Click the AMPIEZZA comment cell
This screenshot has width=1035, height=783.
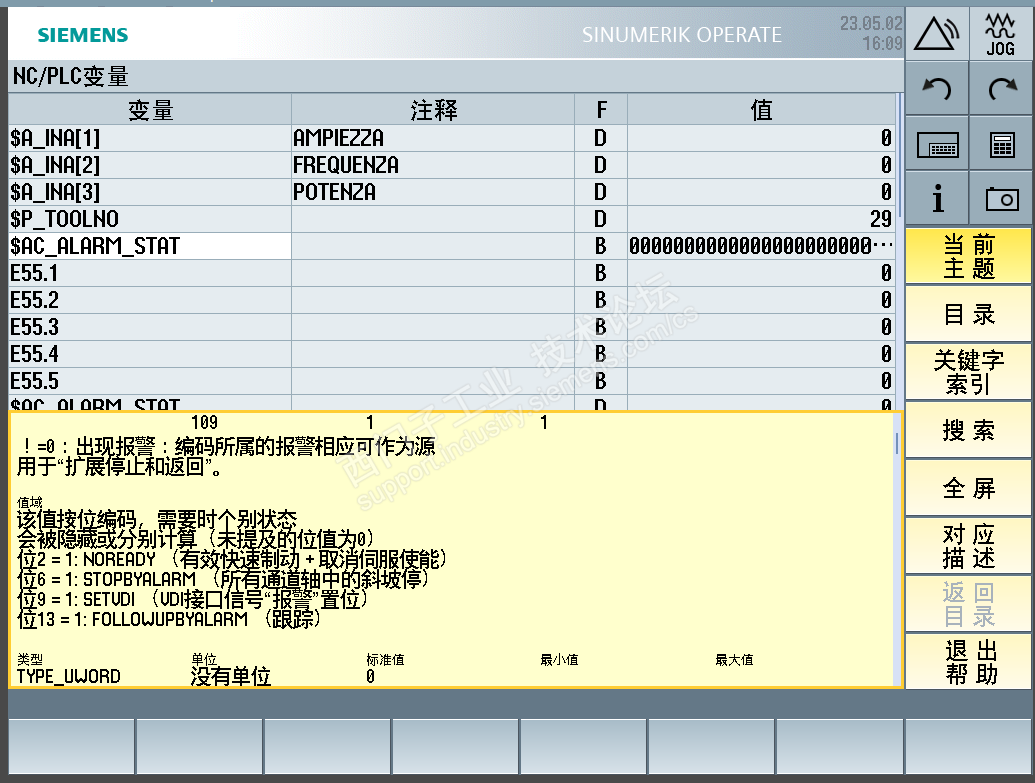[x=433, y=138]
